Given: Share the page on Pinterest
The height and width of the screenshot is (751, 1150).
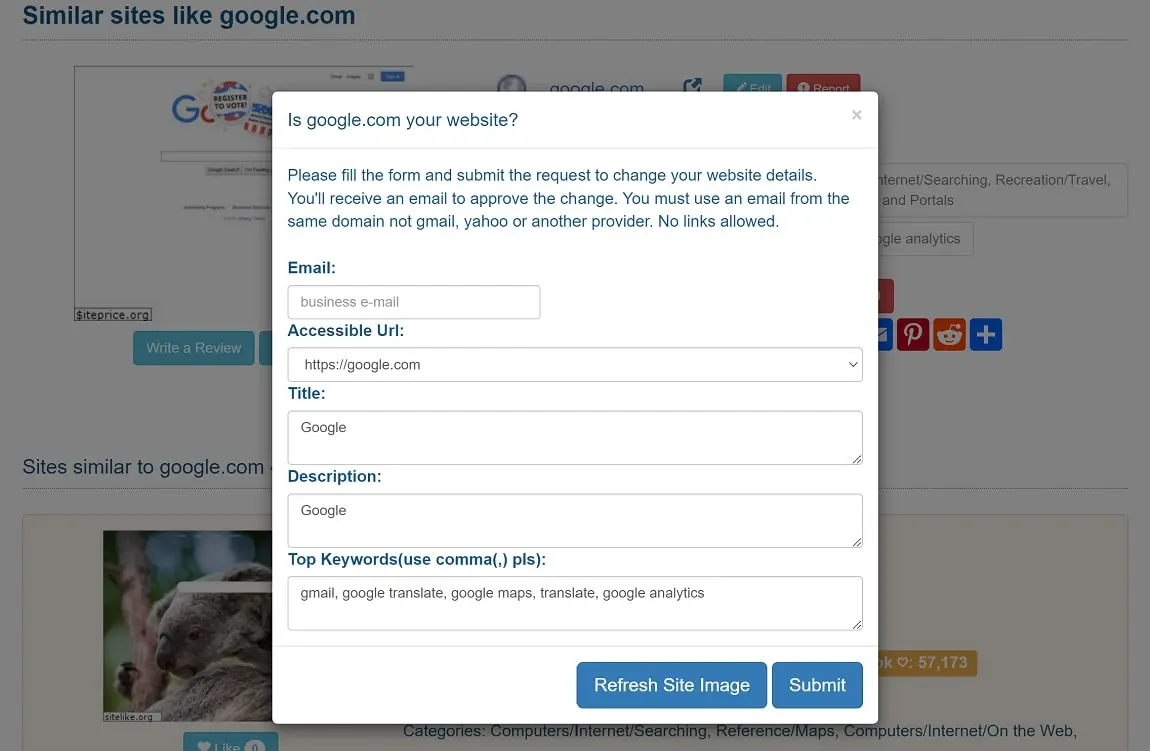Looking at the screenshot, I should [x=913, y=334].
